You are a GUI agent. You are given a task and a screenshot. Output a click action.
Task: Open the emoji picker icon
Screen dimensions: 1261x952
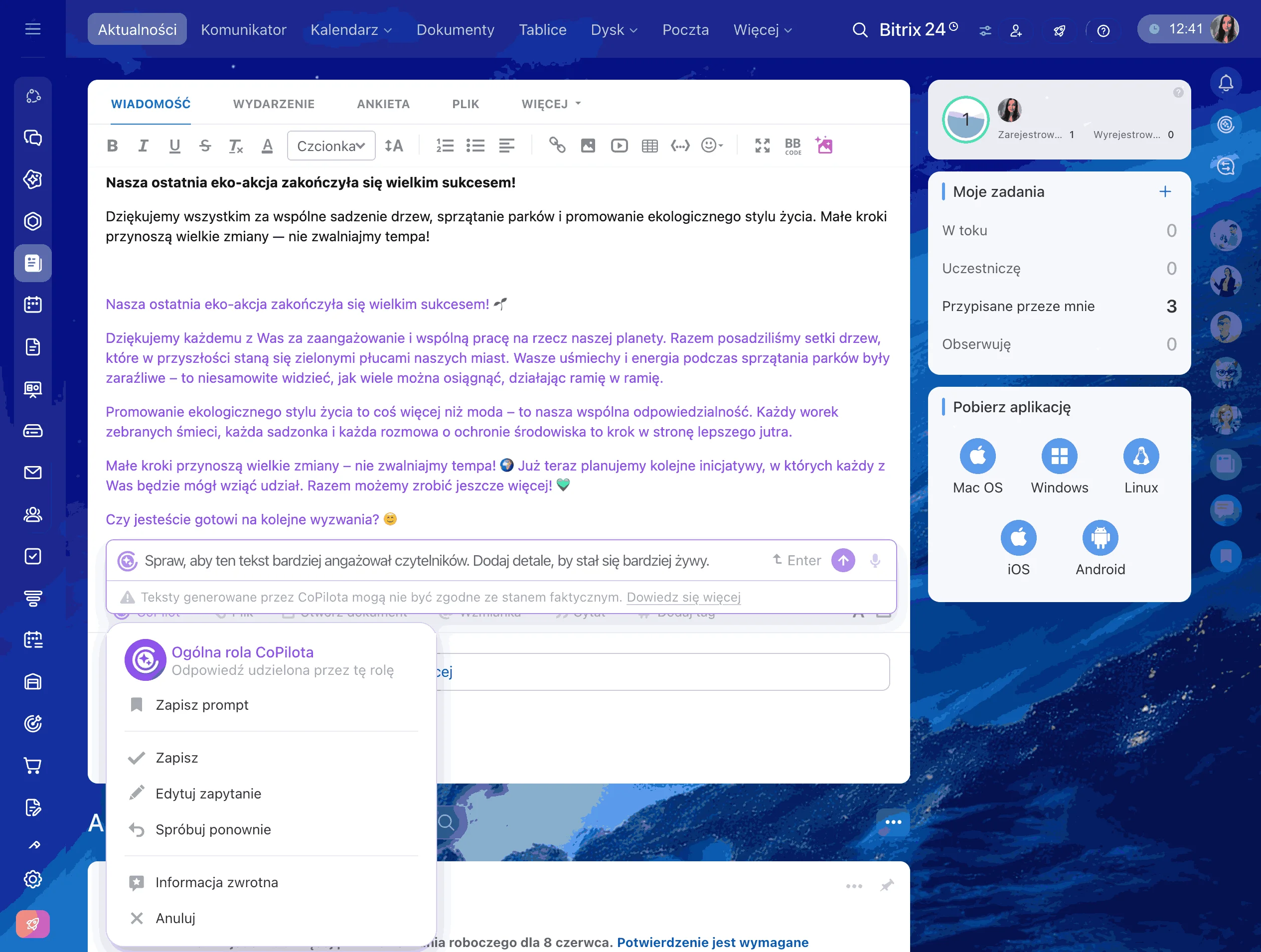click(x=711, y=146)
